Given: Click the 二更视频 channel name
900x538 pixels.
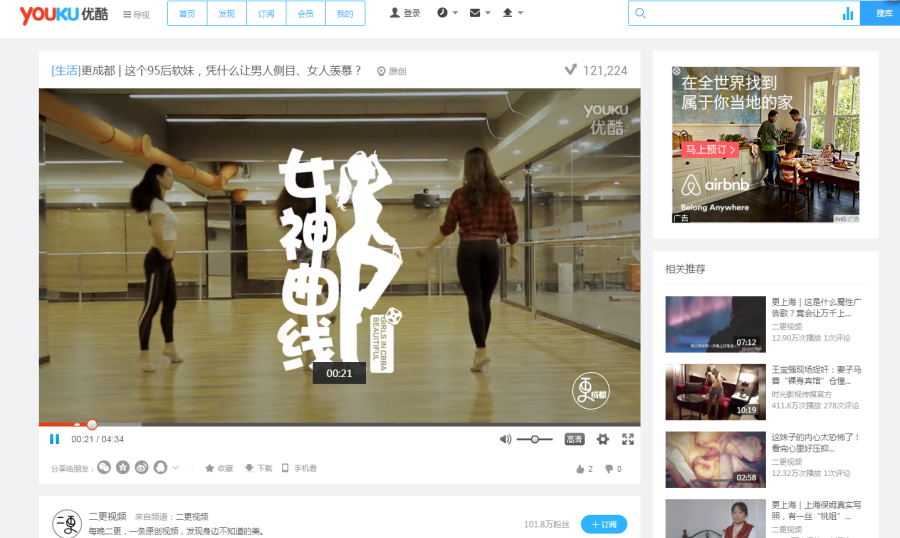Looking at the screenshot, I should point(107,516).
